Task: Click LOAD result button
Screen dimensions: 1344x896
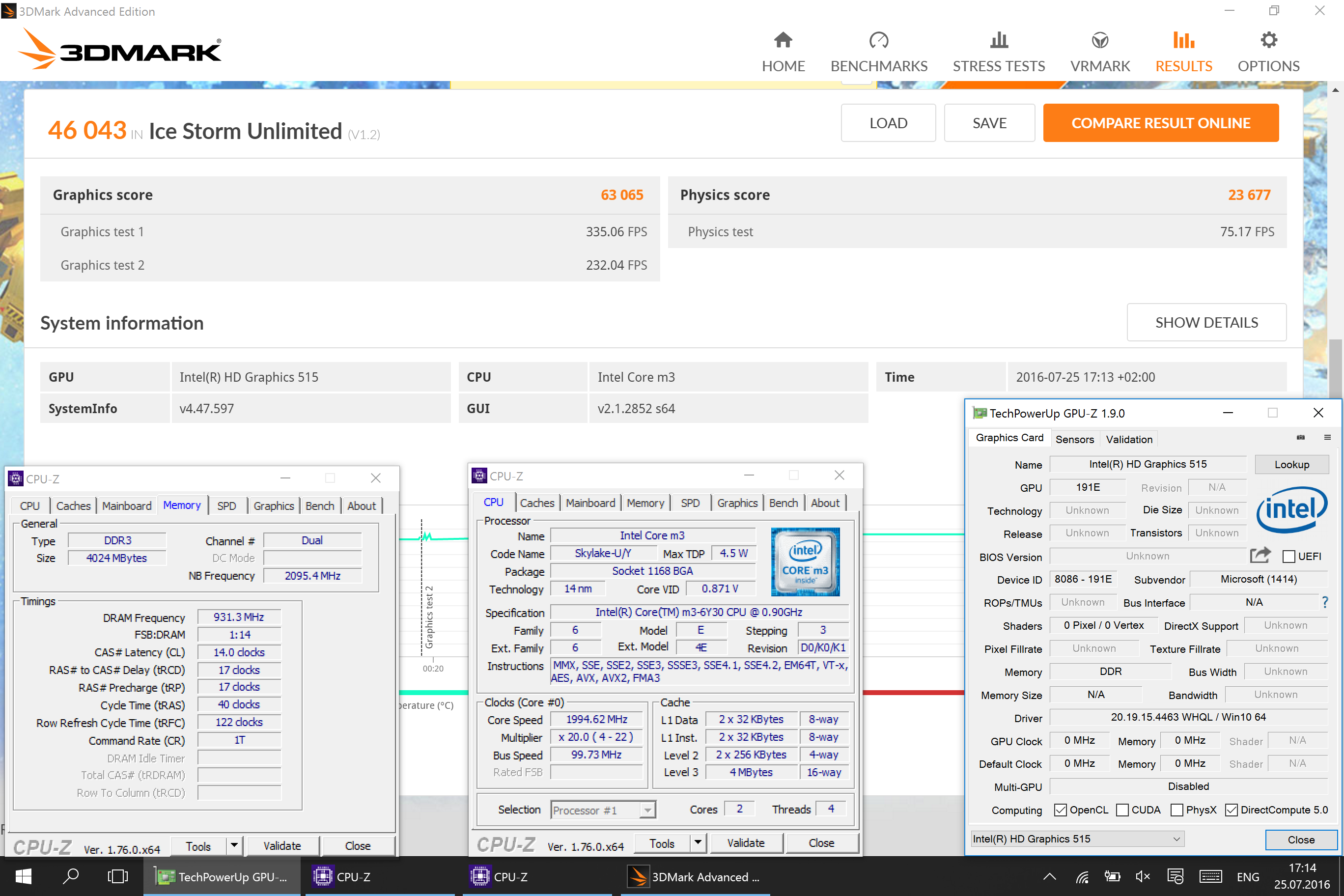Action: (888, 123)
